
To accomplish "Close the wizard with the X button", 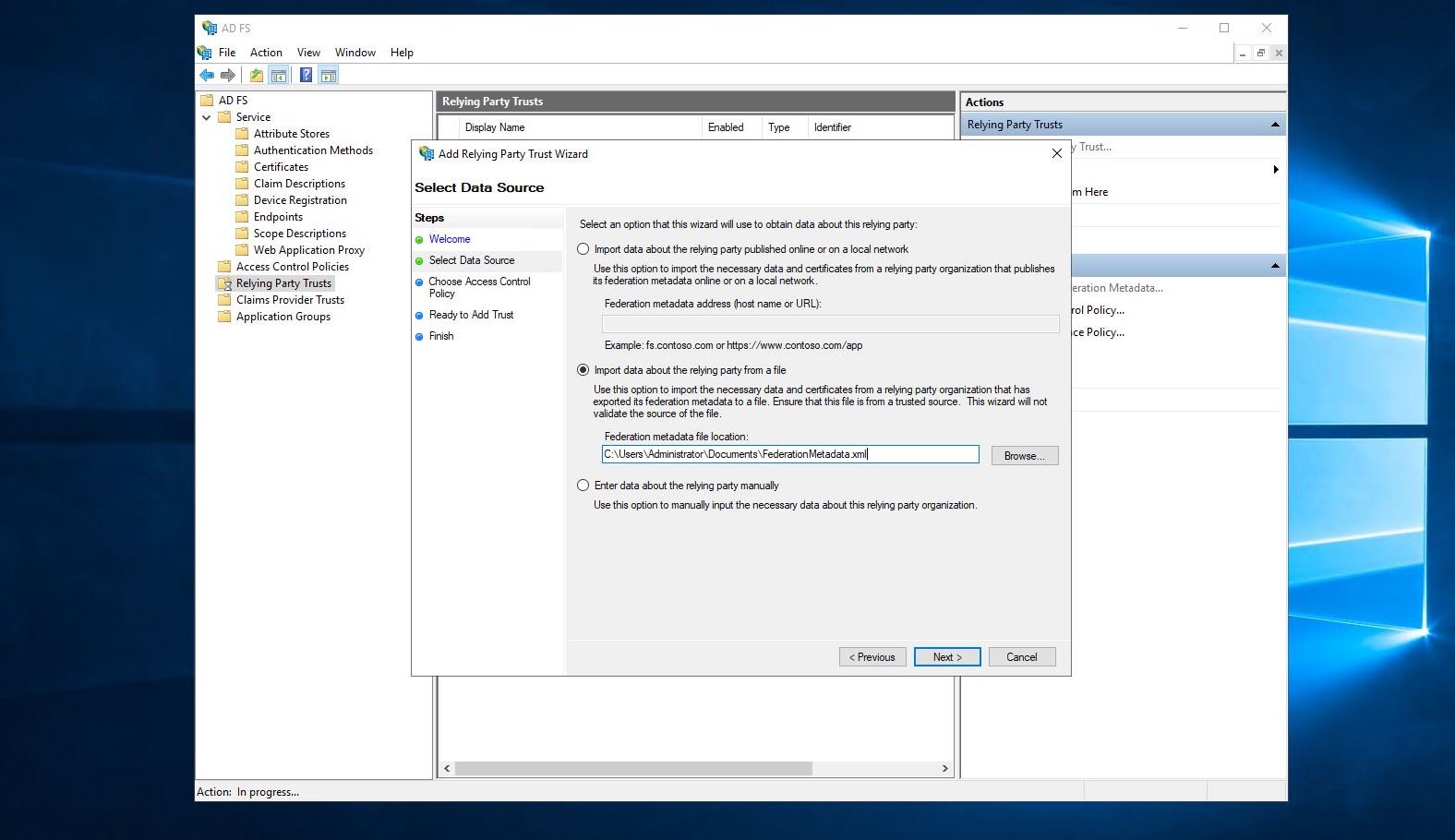I will tap(1057, 153).
